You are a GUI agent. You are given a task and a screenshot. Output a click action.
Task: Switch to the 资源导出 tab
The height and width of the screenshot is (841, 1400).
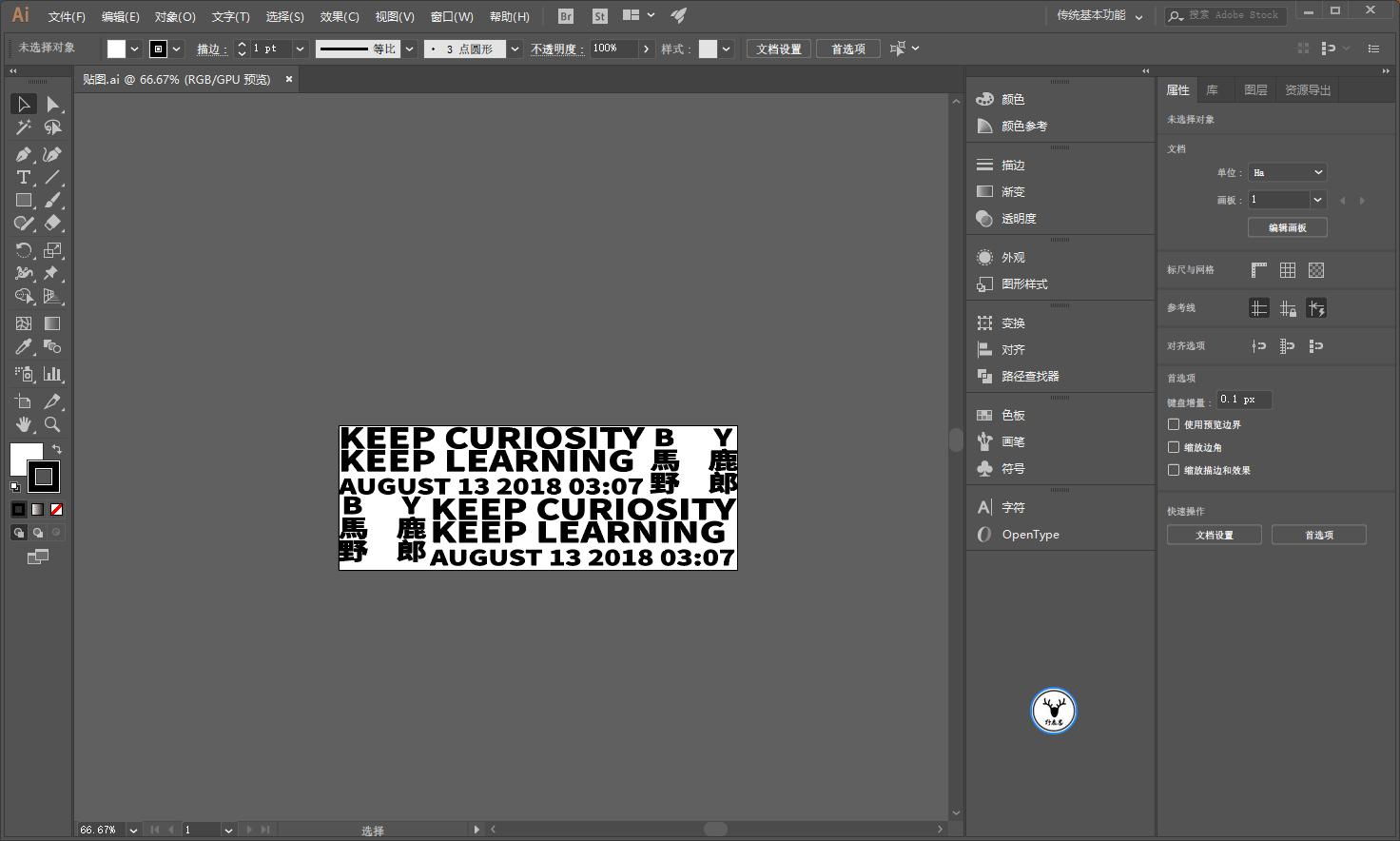pyautogui.click(x=1308, y=89)
